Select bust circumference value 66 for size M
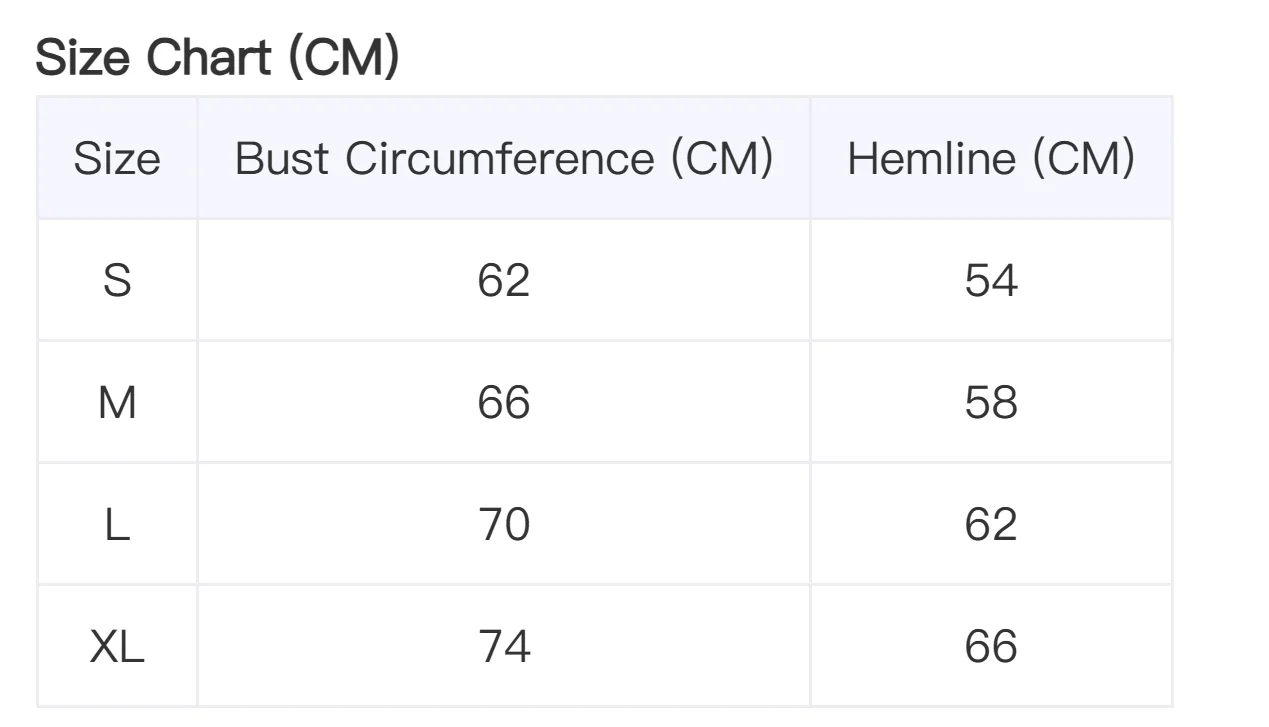The image size is (1269, 727). point(504,403)
